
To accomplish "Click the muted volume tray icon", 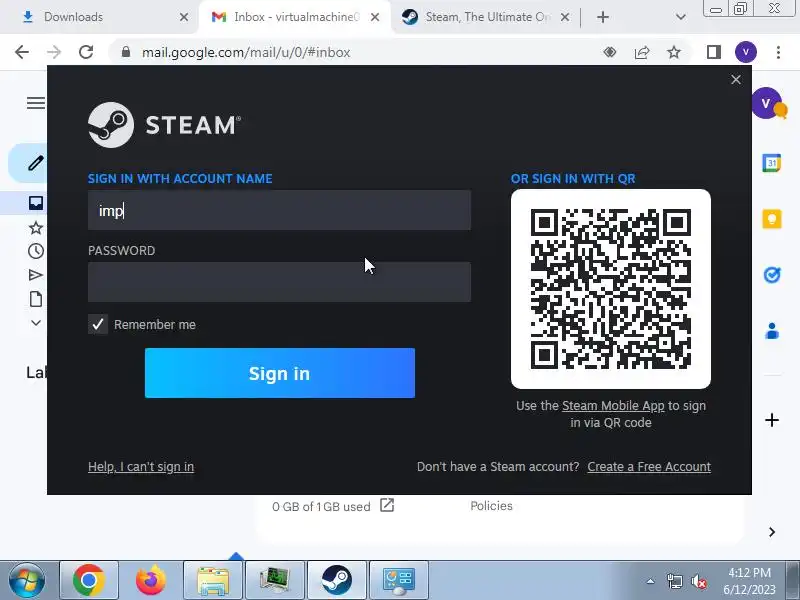I will (x=698, y=581).
